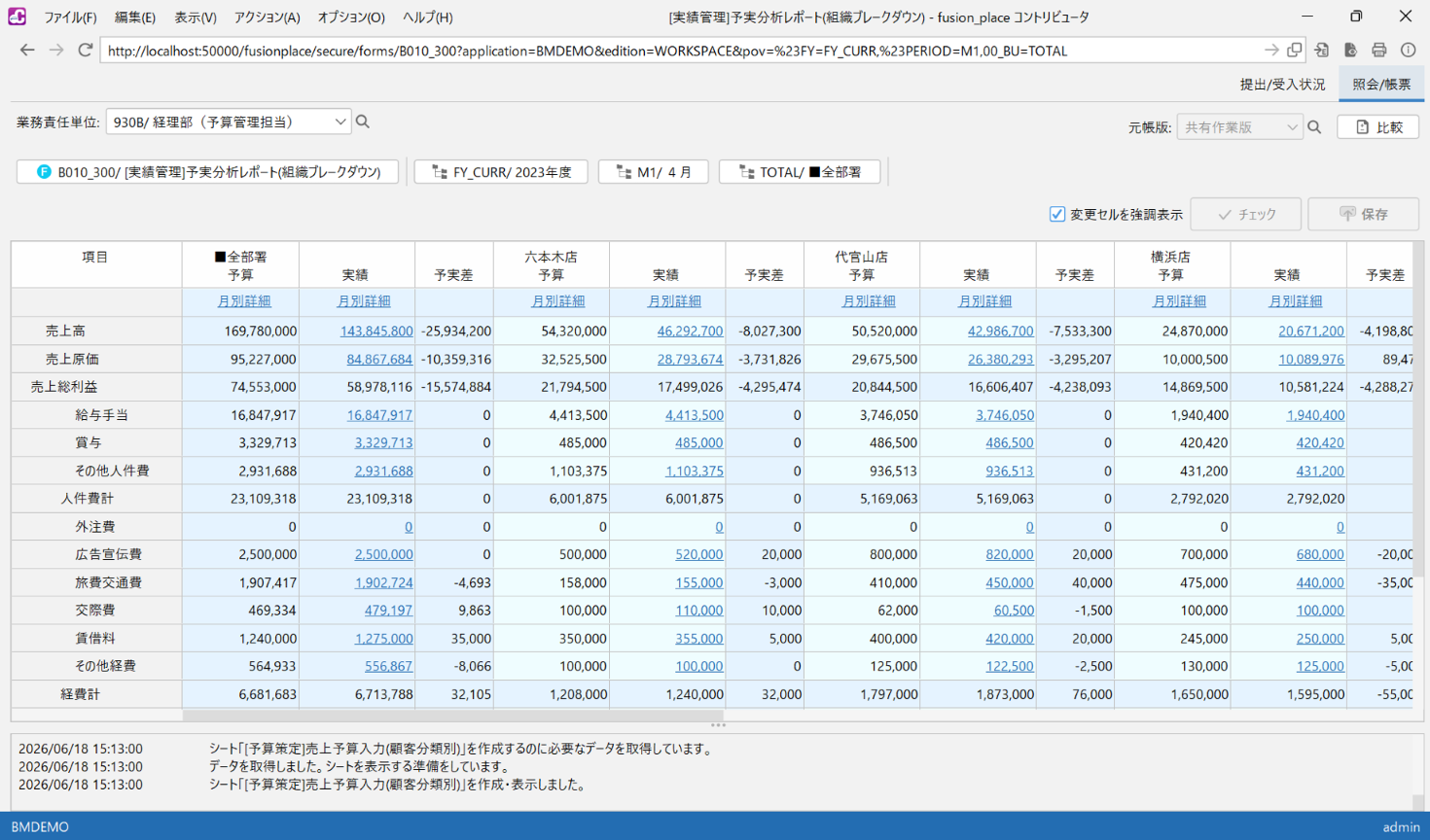Open 月別詳細 under ■全部署 実績
1430x840 pixels.
(363, 301)
